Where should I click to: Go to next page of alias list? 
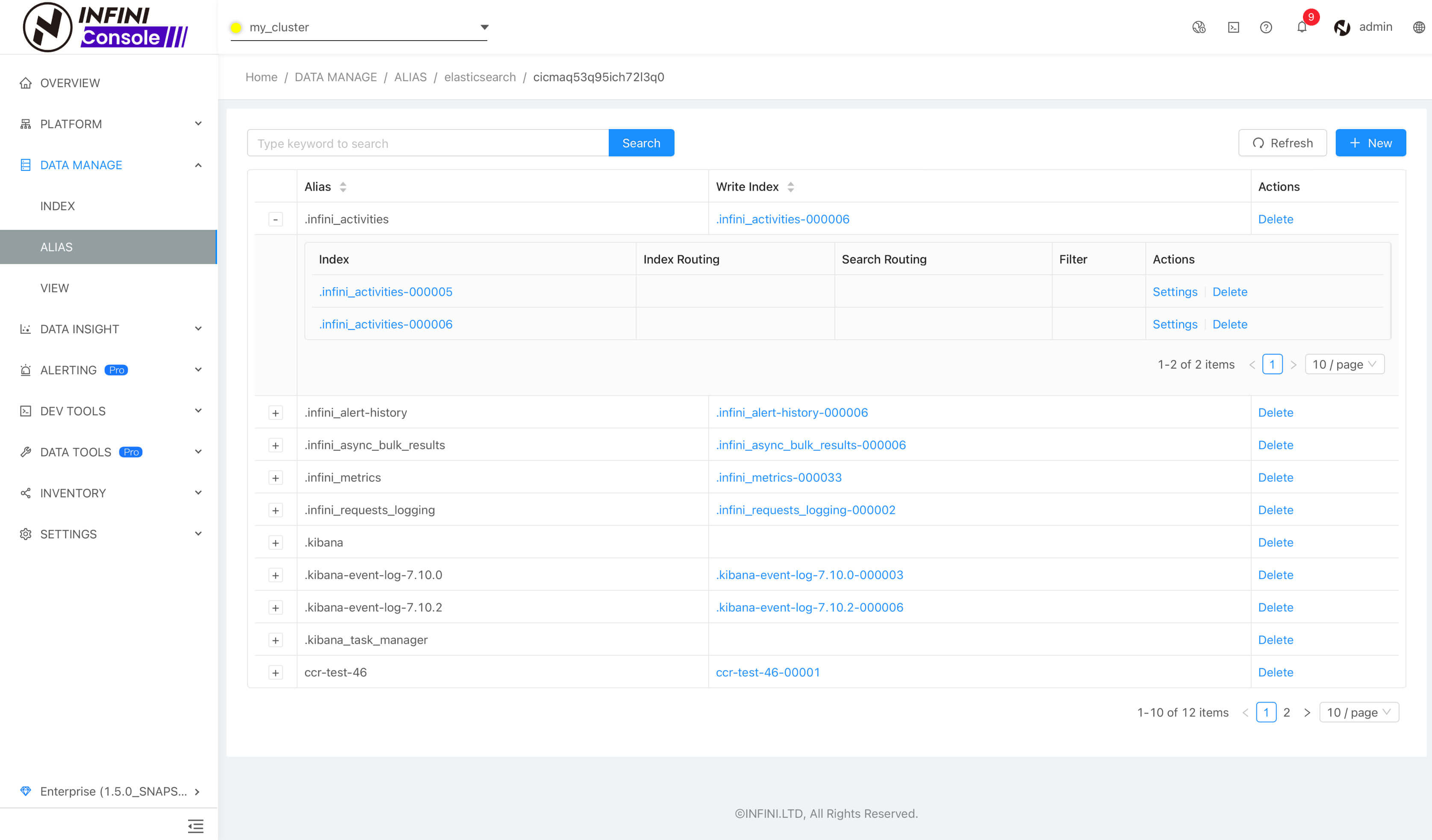[x=1307, y=712]
